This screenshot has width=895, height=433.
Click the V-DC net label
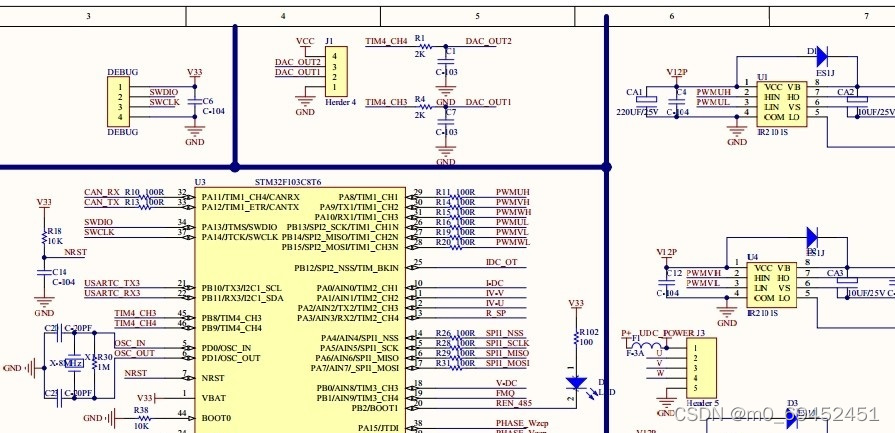pos(506,383)
